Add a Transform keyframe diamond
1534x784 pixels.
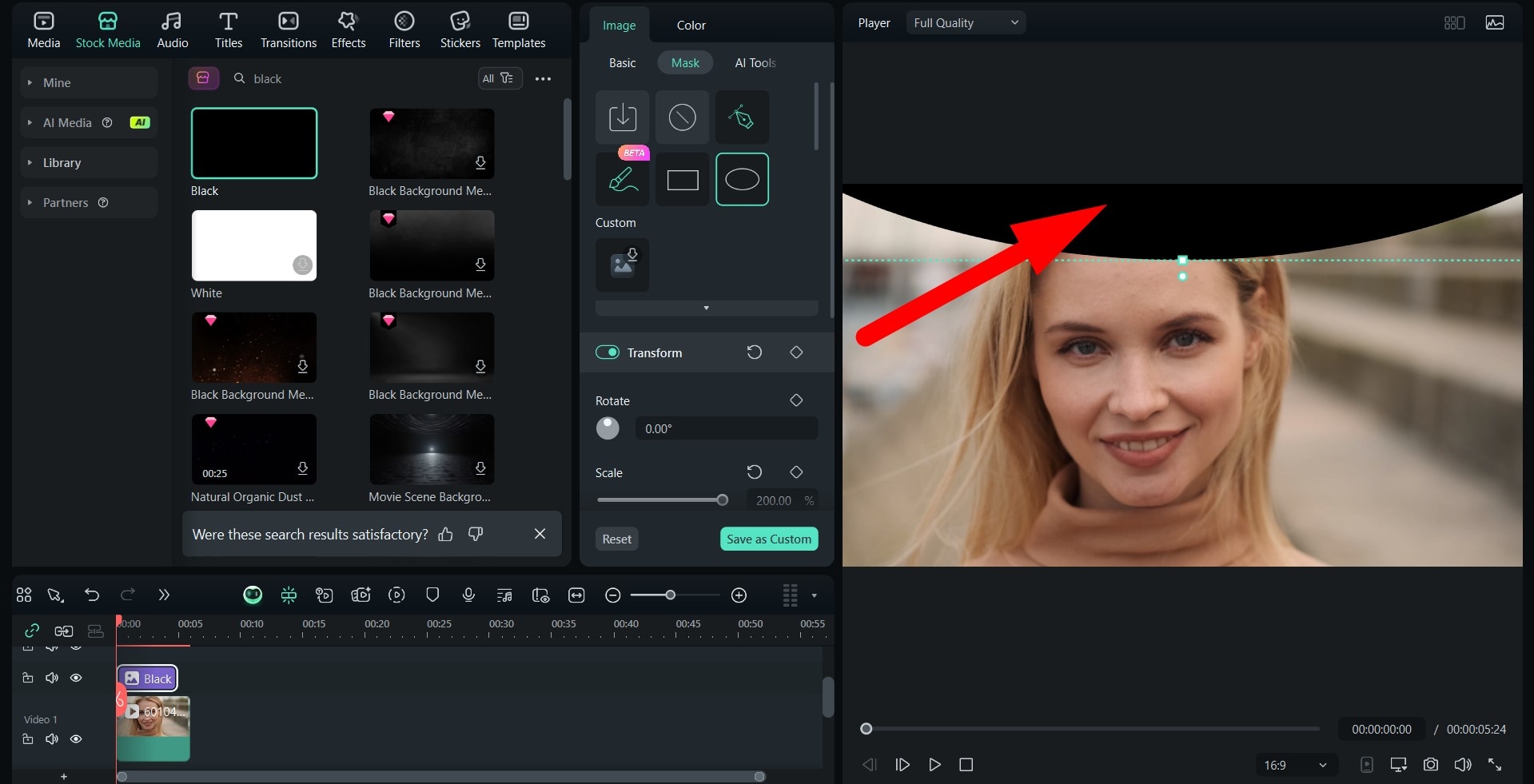[796, 352]
